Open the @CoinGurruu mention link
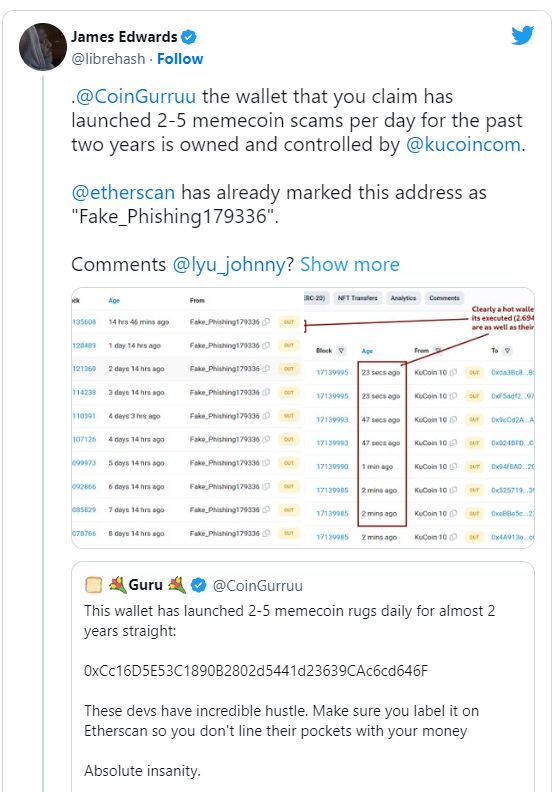 click(135, 96)
